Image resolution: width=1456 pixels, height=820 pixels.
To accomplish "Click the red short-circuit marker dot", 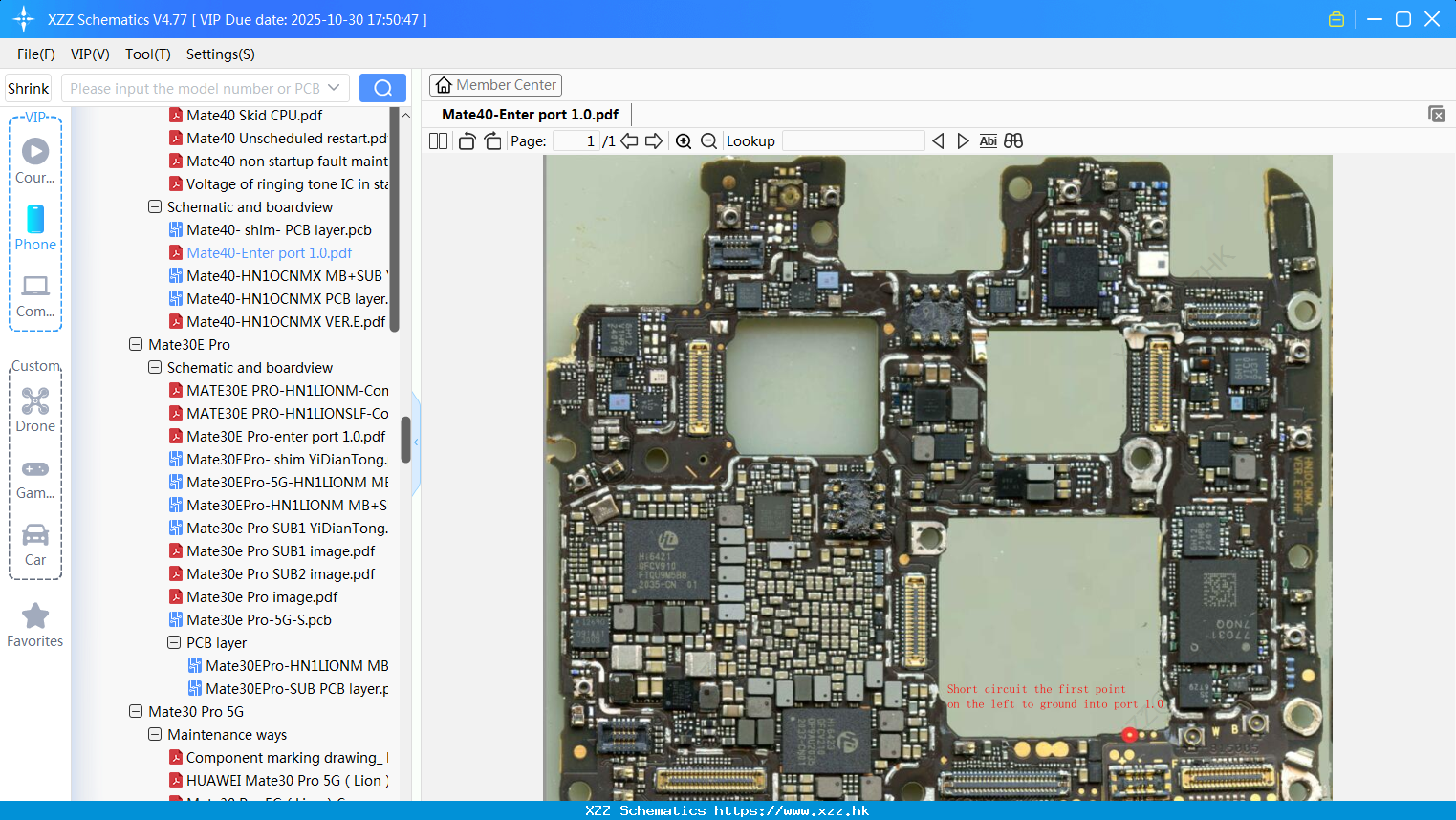I will coord(1129,735).
